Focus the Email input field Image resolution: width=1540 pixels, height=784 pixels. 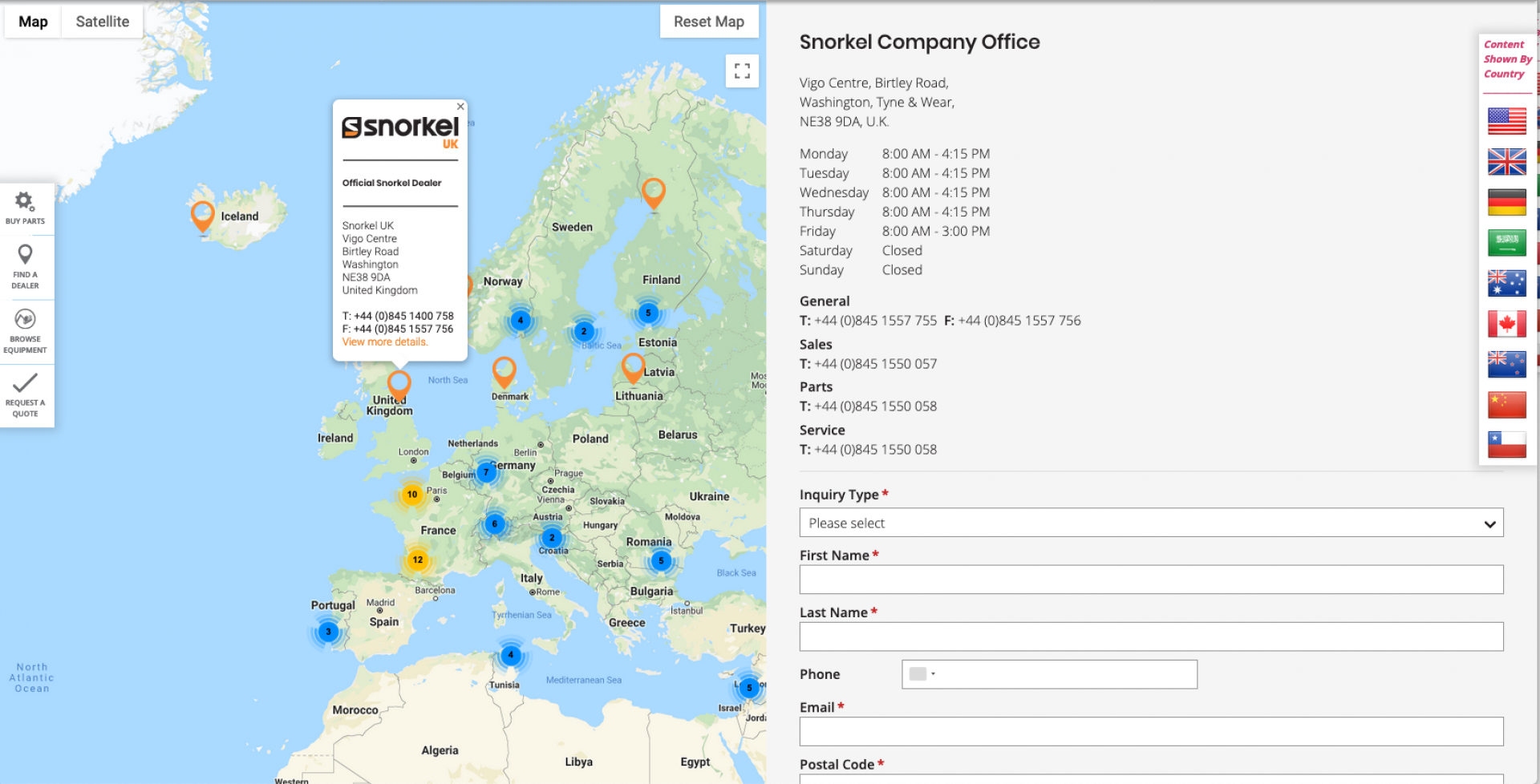(1150, 731)
